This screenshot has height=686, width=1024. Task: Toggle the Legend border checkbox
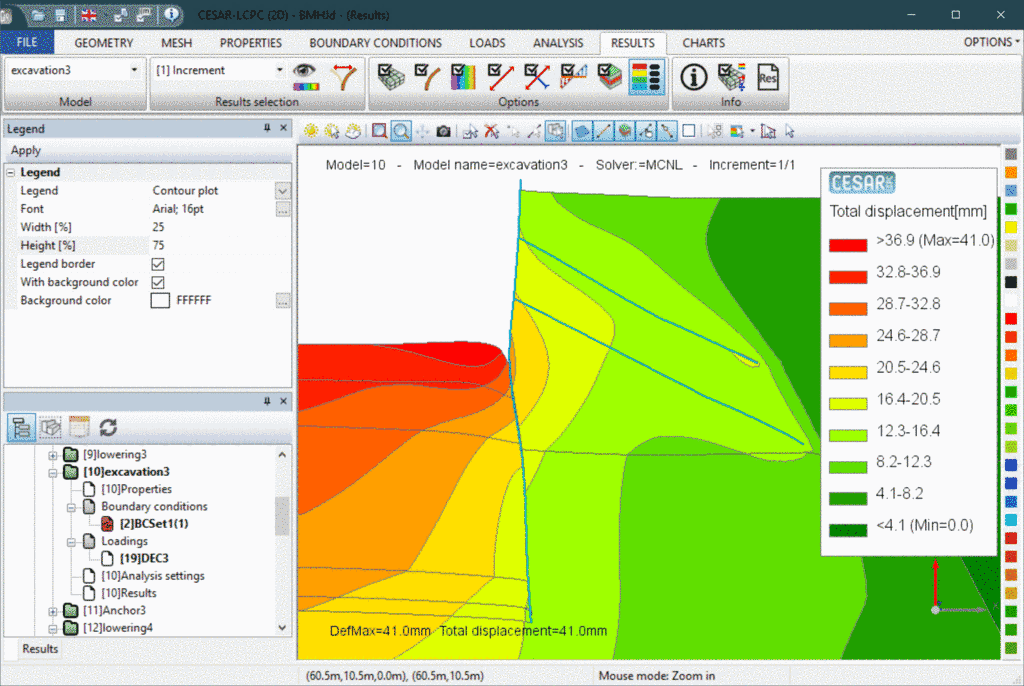pos(158,264)
